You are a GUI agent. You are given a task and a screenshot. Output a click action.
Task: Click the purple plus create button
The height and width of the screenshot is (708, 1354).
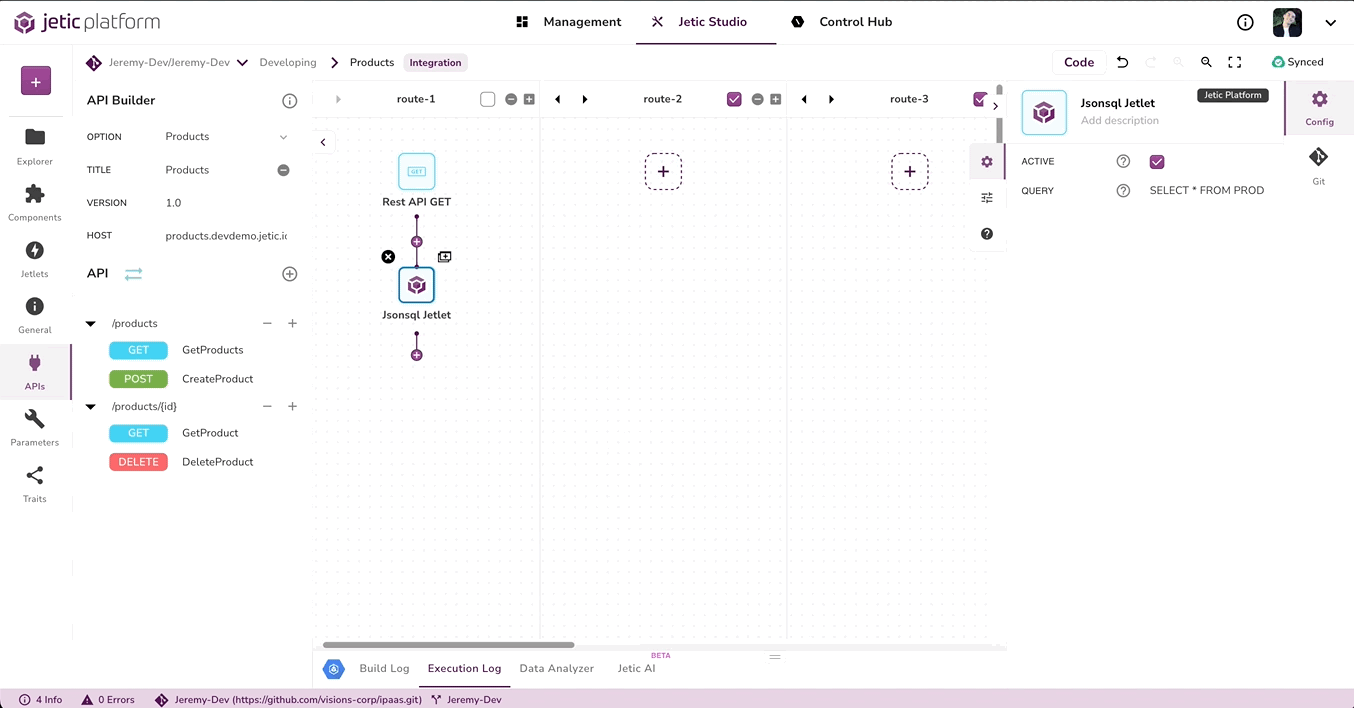35,82
